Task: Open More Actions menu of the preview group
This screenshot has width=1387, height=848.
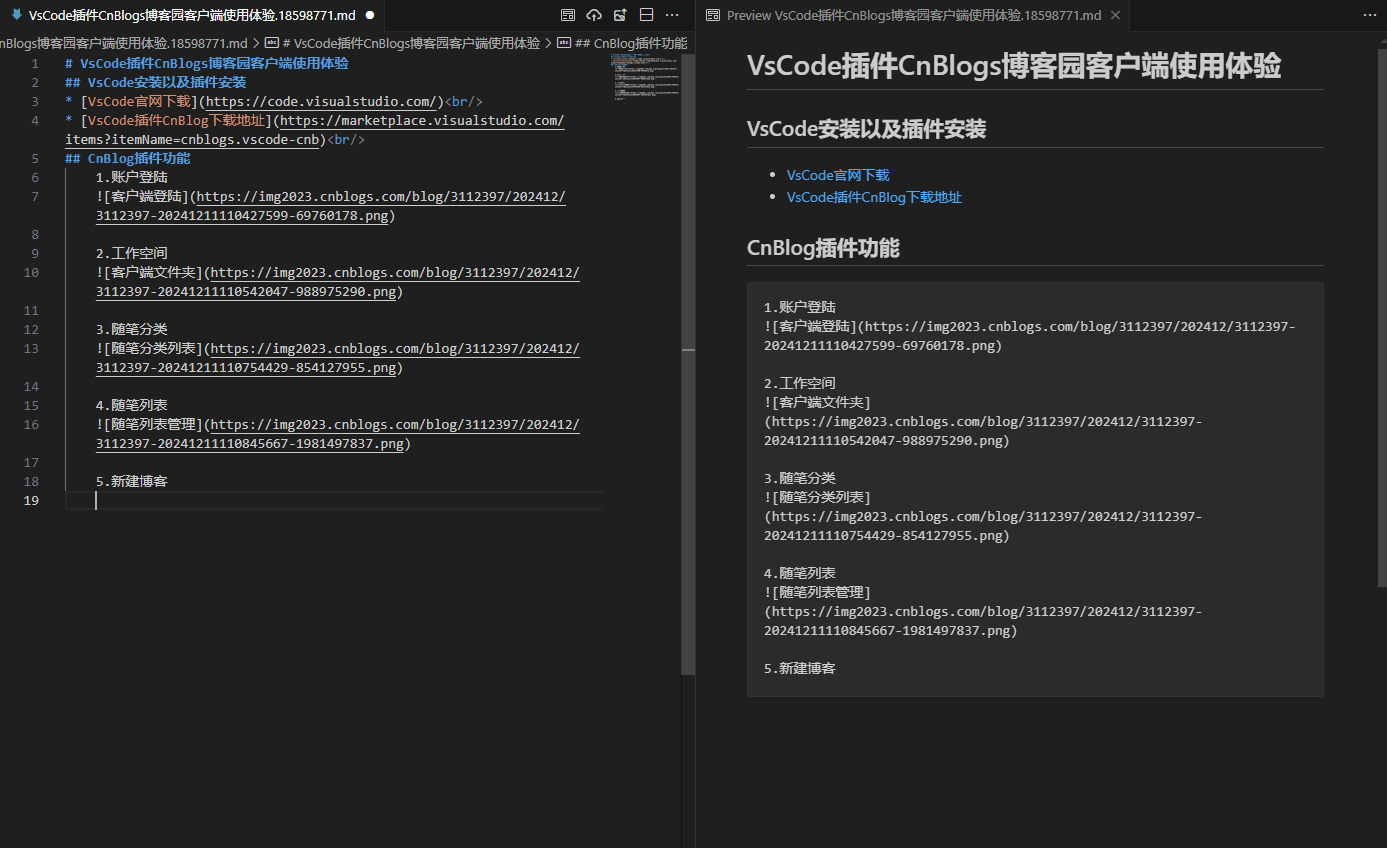Action: pos(1369,15)
